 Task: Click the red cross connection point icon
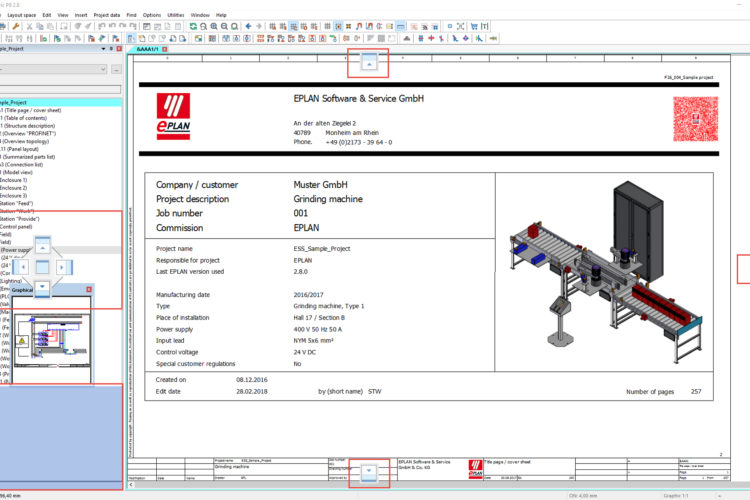tap(431, 38)
